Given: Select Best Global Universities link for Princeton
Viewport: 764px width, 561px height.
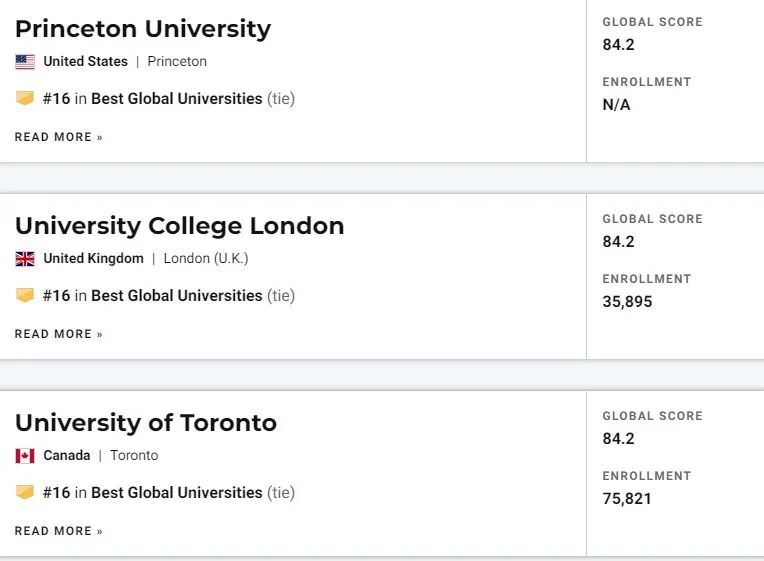Looking at the screenshot, I should [177, 98].
